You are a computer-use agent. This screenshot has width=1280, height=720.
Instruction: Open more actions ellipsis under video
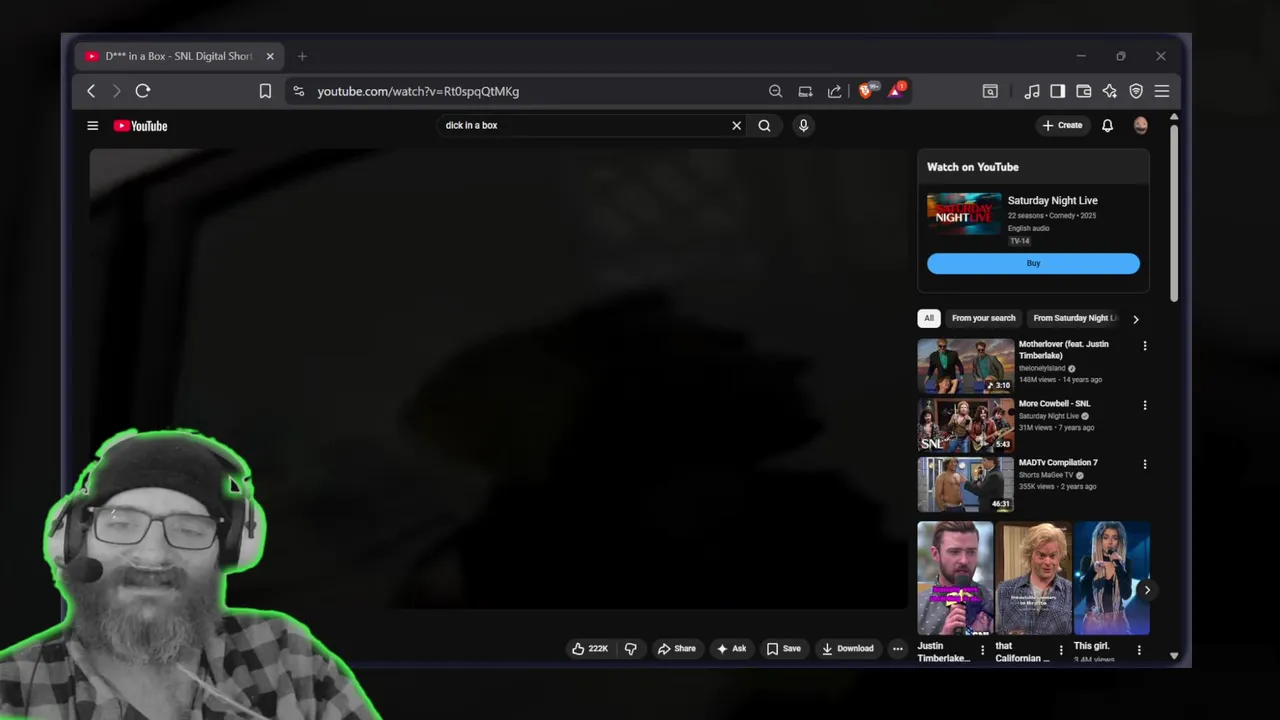pos(897,649)
